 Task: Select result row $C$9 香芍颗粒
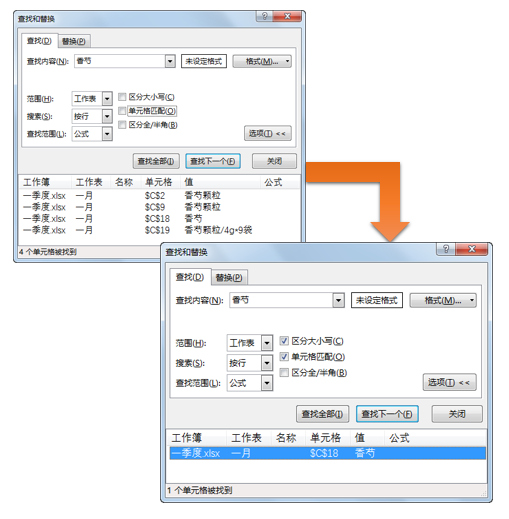(x=159, y=207)
